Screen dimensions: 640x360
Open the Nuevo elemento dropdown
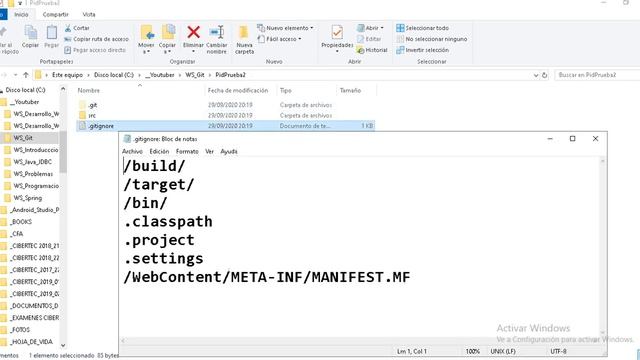[x=285, y=28]
